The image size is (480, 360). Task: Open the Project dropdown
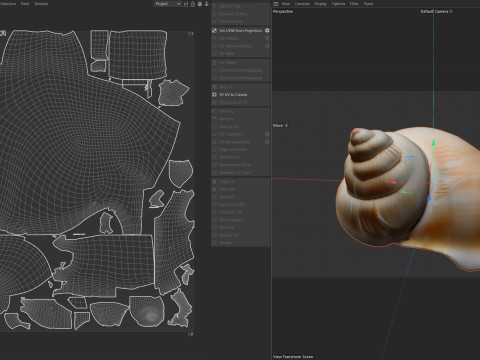[x=167, y=4]
